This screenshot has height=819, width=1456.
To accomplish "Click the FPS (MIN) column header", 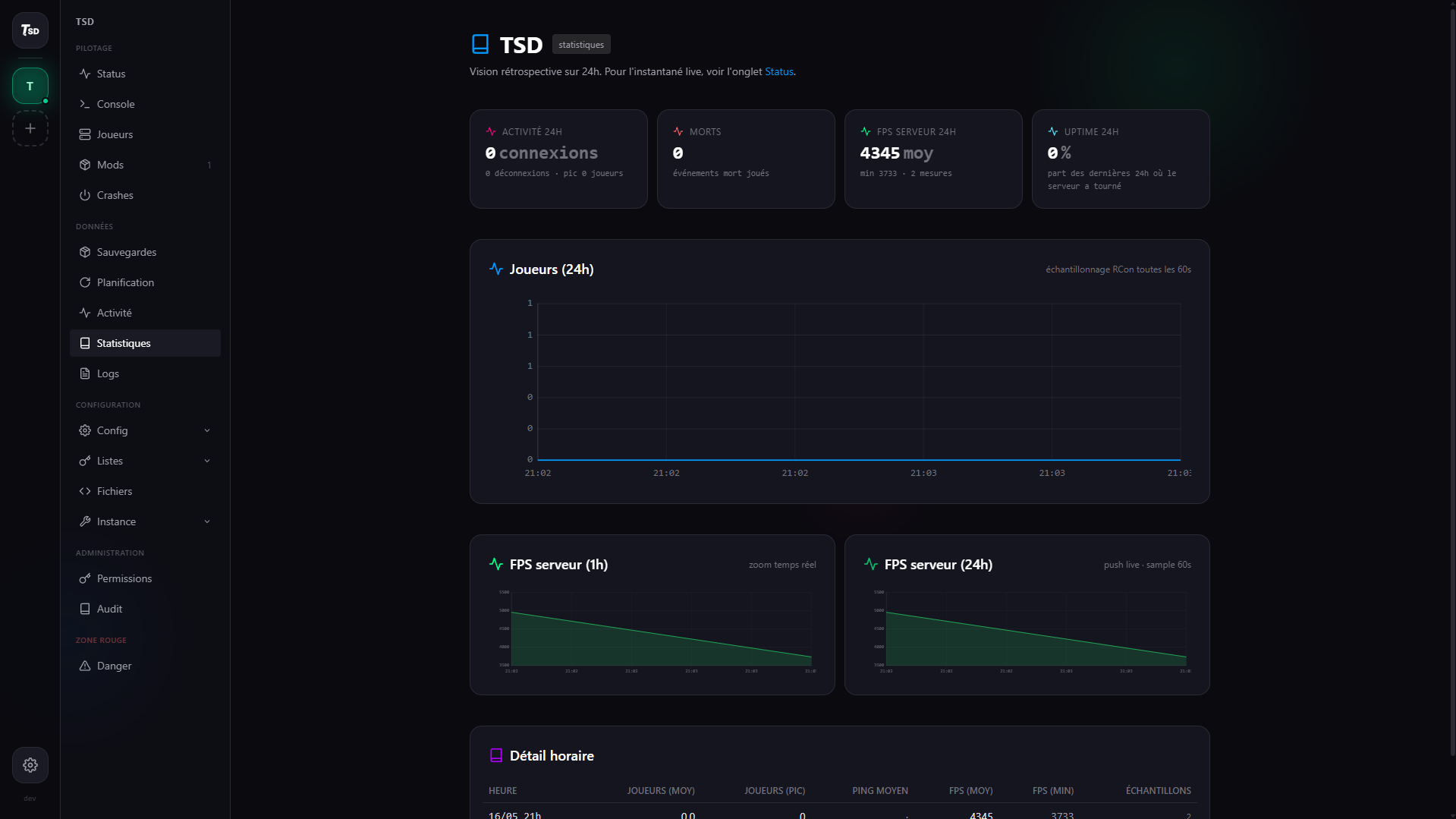I will [1053, 790].
